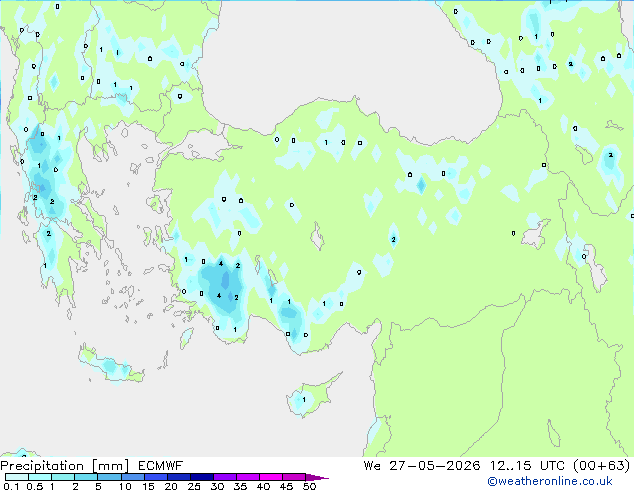The image size is (634, 490).
Task: Click the 20–25 mm dark blue swatch
Action: pyautogui.click(x=178, y=477)
